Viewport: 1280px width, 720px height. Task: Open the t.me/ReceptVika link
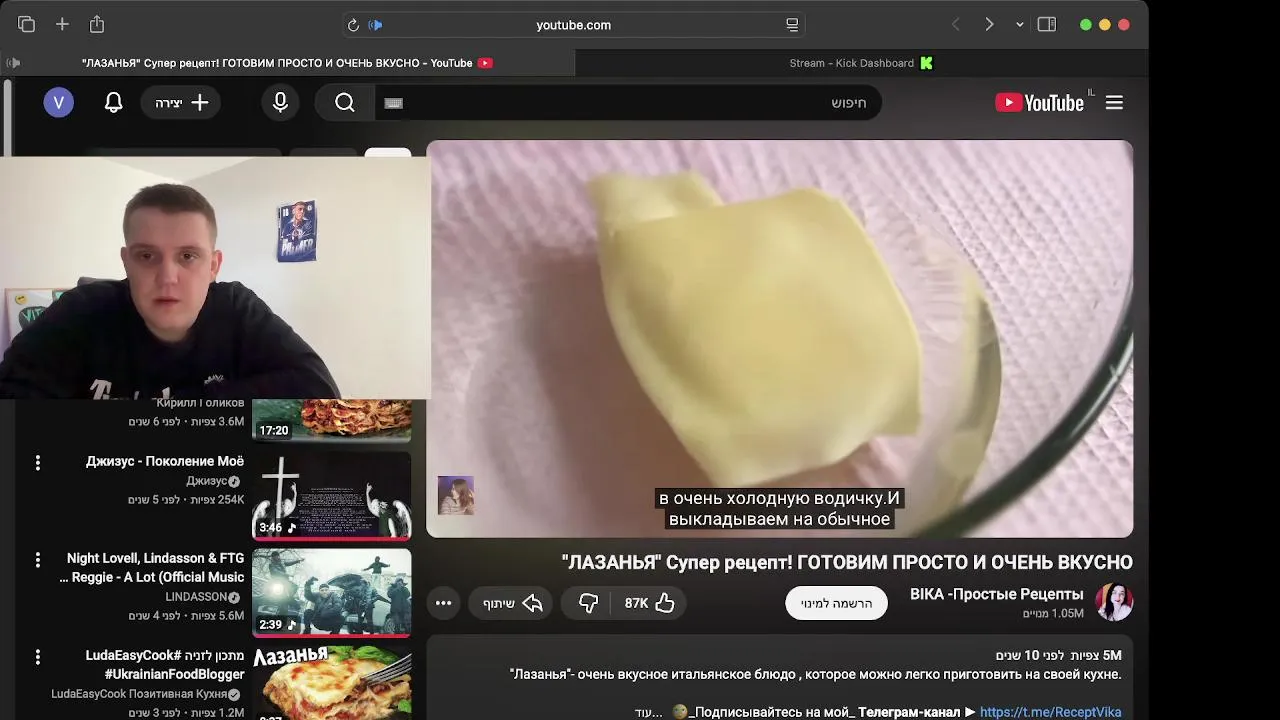1050,712
